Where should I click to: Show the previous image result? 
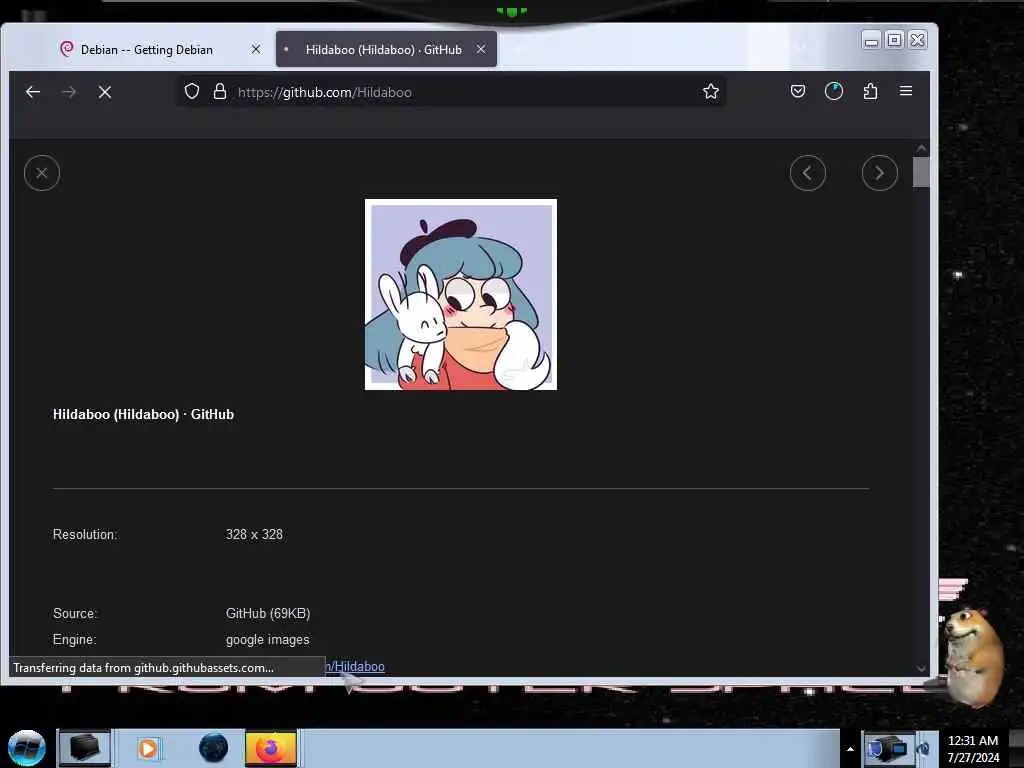[x=808, y=173]
